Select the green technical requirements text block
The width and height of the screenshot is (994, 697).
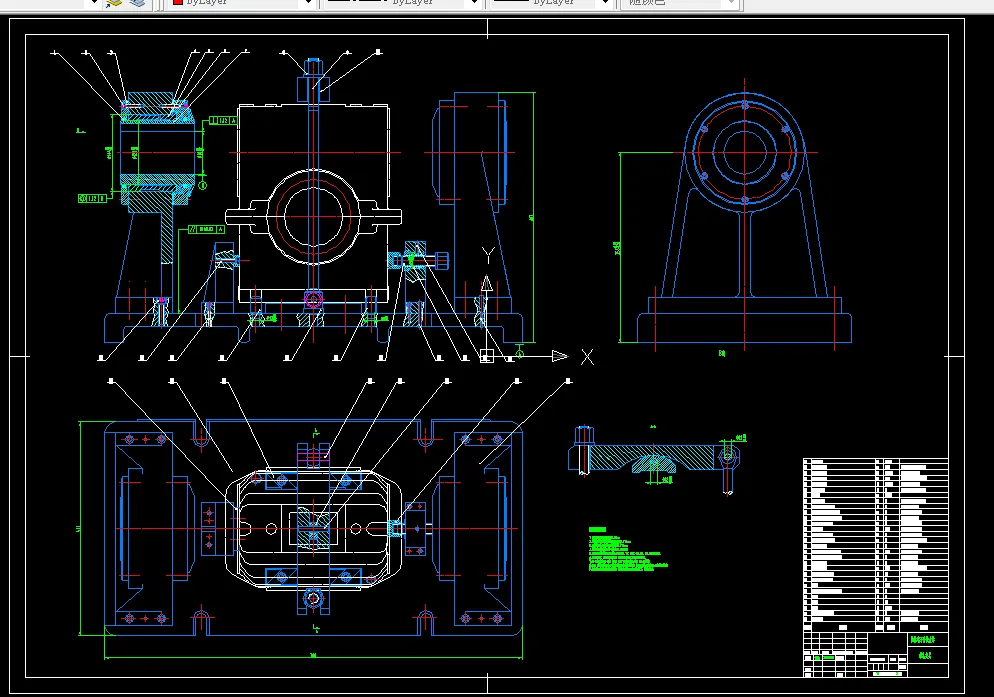(627, 550)
